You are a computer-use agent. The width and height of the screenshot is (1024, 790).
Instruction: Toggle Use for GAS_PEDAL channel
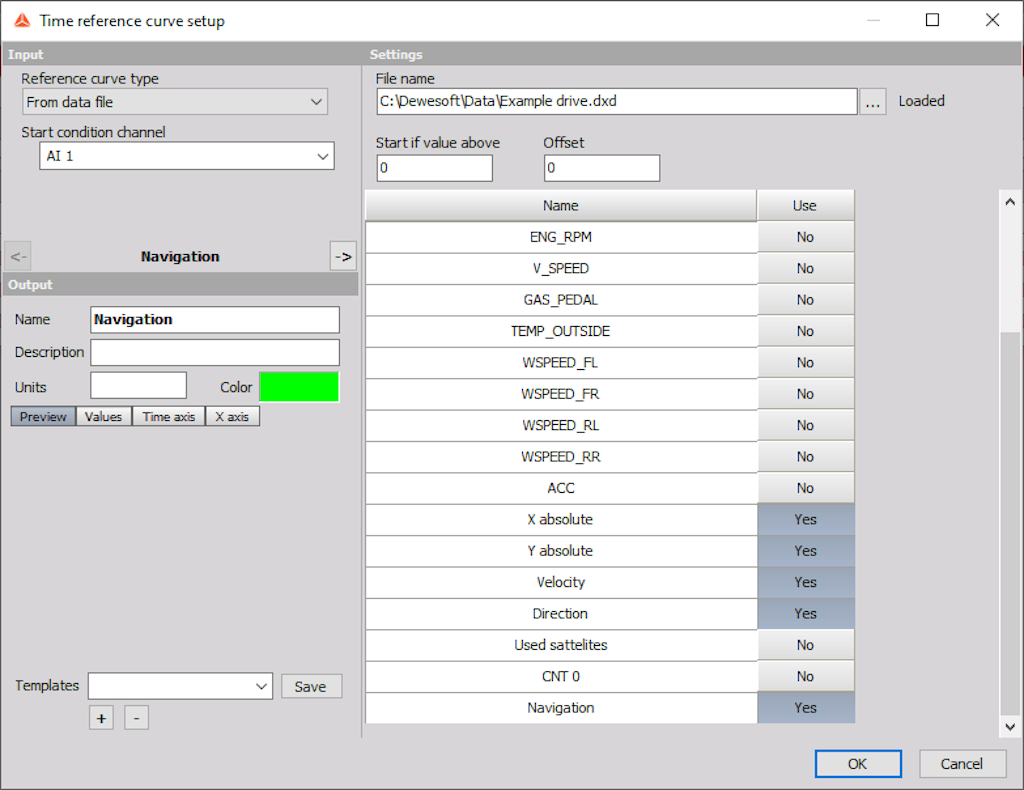pyautogui.click(x=805, y=300)
